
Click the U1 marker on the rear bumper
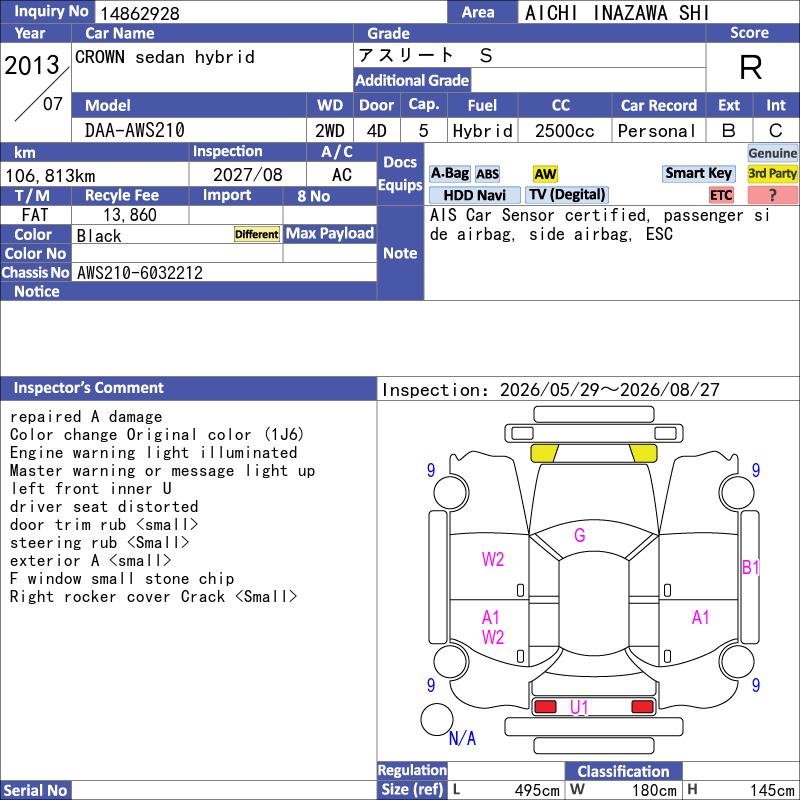[579, 708]
